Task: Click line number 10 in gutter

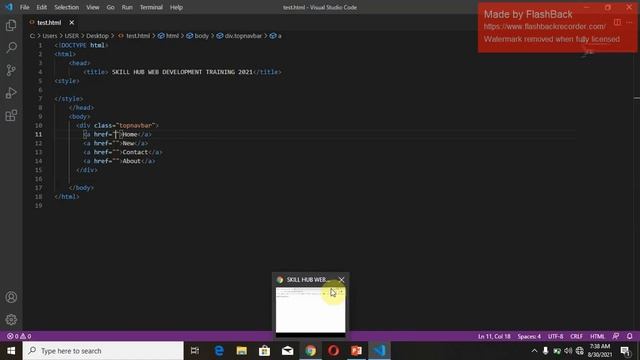Action: coord(38,125)
